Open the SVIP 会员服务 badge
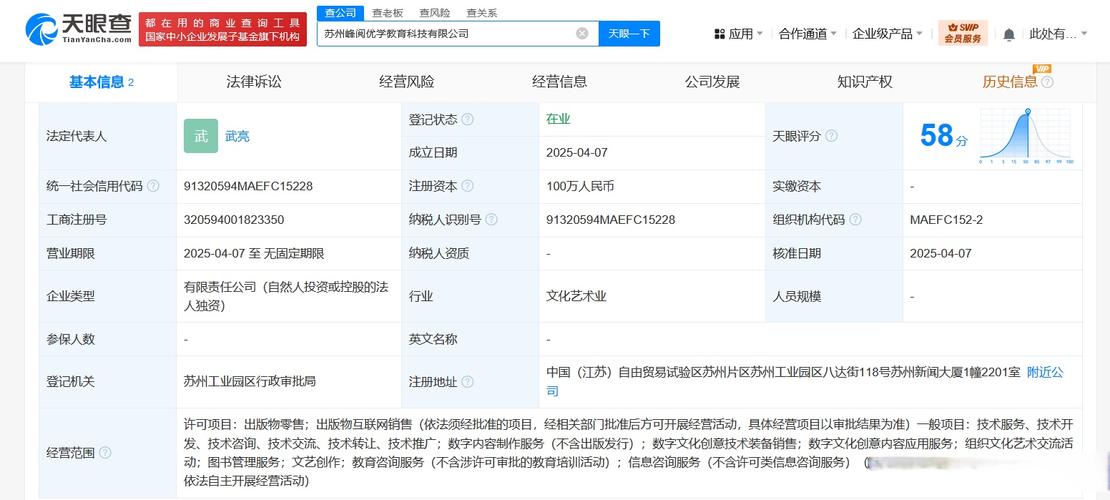This screenshot has width=1110, height=500. 963,33
